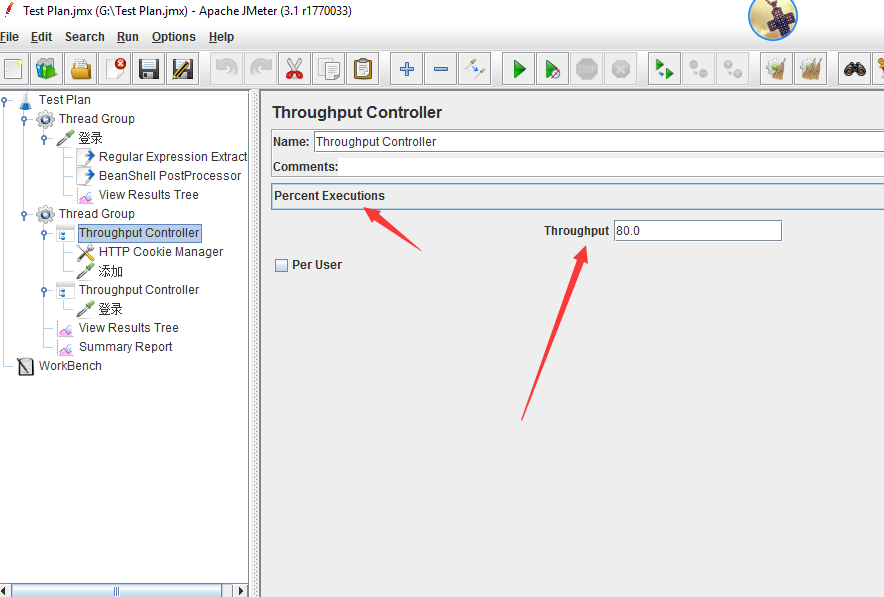Click the Search binoculars icon
Viewport: 884px width, 597px height.
(854, 69)
